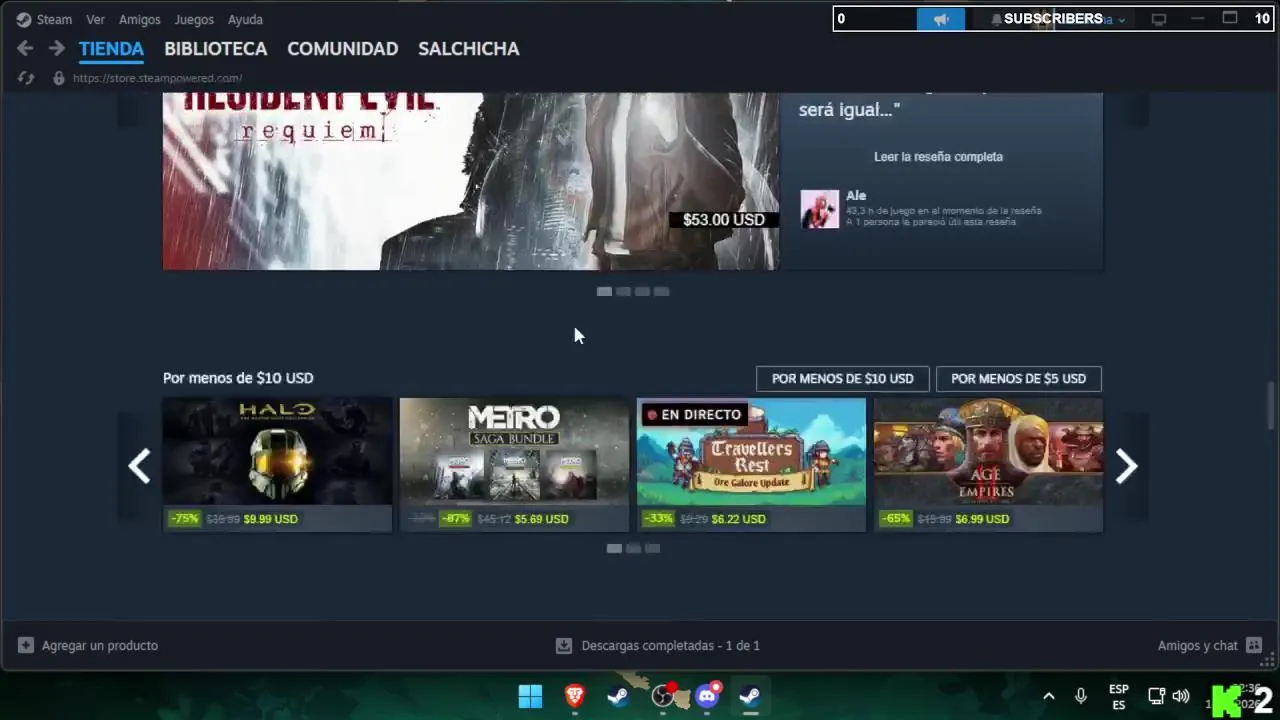Open the Age of Empires II card

988,464
